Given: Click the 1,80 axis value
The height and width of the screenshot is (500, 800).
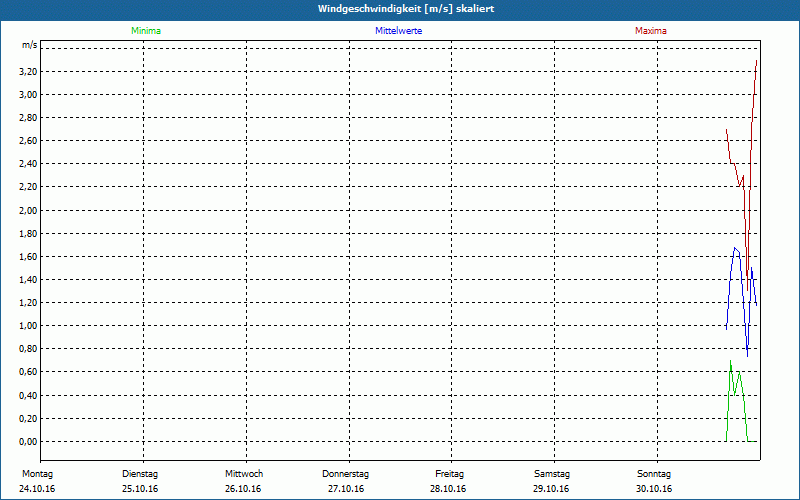Looking at the screenshot, I should pyautogui.click(x=28, y=234).
